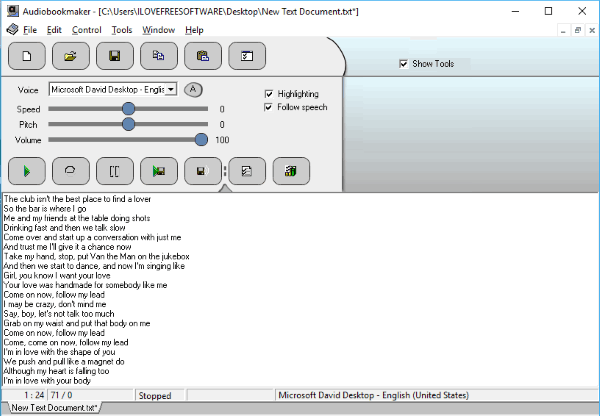Screen dimensions: 600x416
Task: Click the '71 / 0' status bar cell
Action: click(x=62, y=395)
